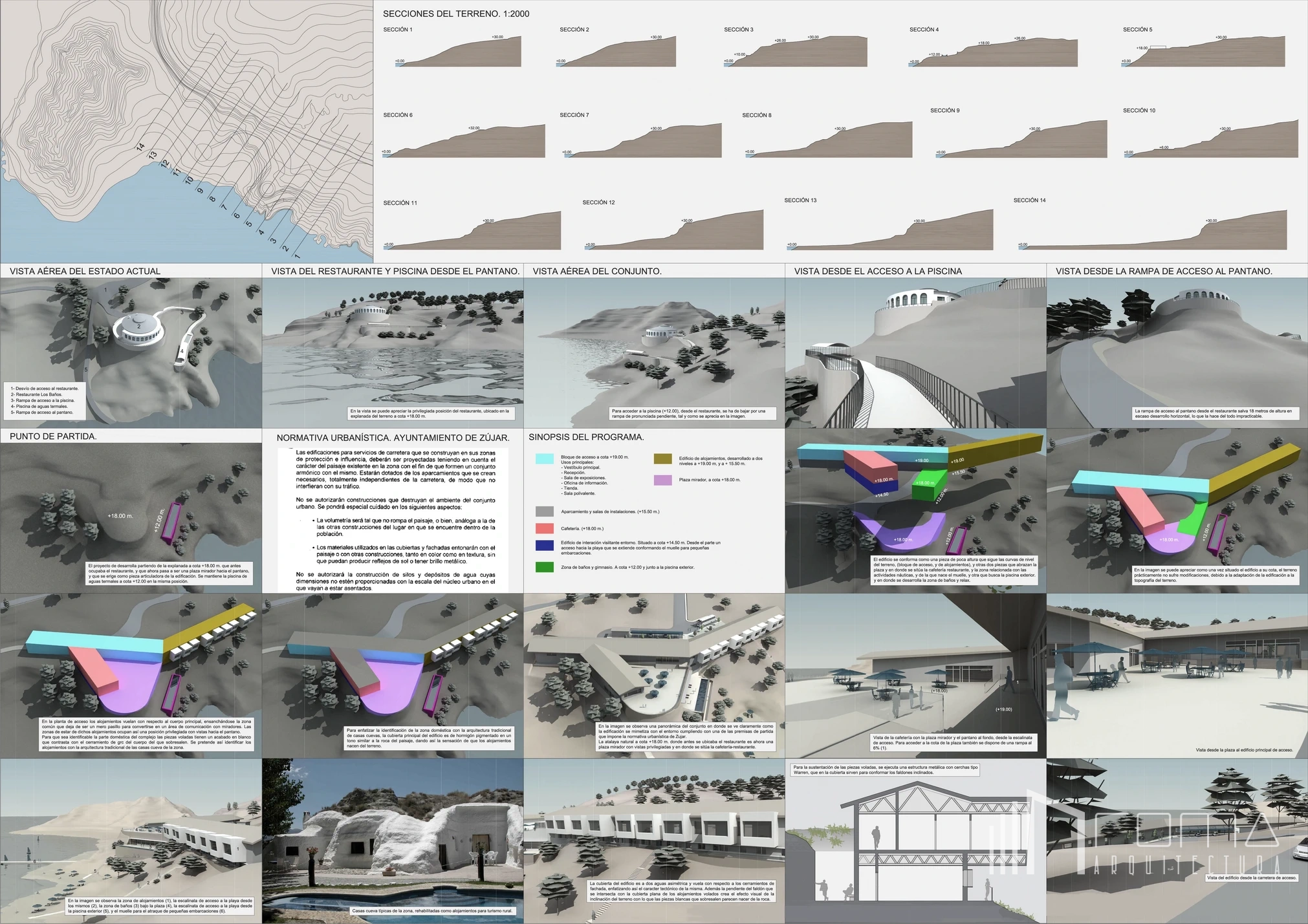Screen dimensions: 1308x924
Task: Click the Secciones del terreno 1:2000 heading
Action: tap(456, 14)
